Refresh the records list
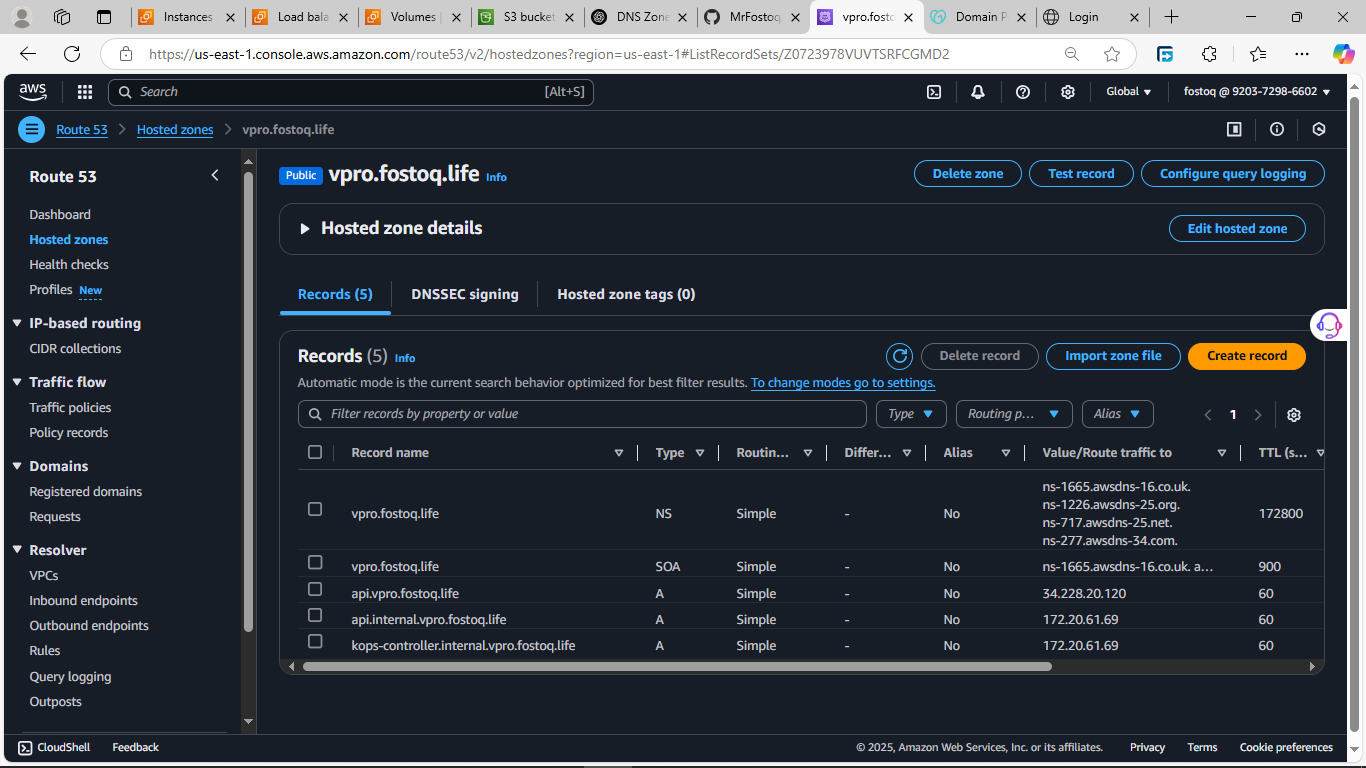Screen dimensions: 1366x768 tap(899, 356)
